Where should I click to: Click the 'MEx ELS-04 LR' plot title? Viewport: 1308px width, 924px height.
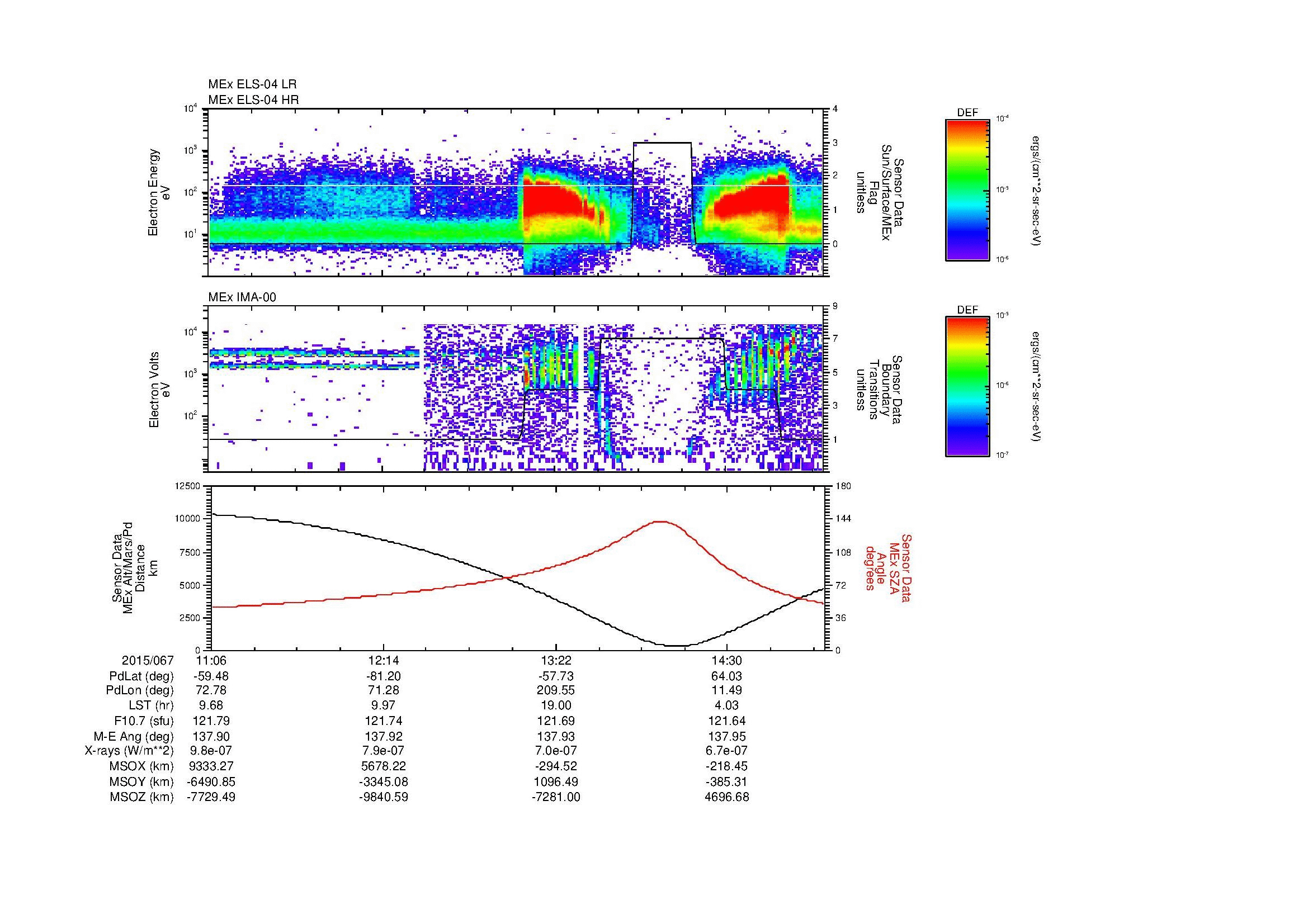(252, 84)
